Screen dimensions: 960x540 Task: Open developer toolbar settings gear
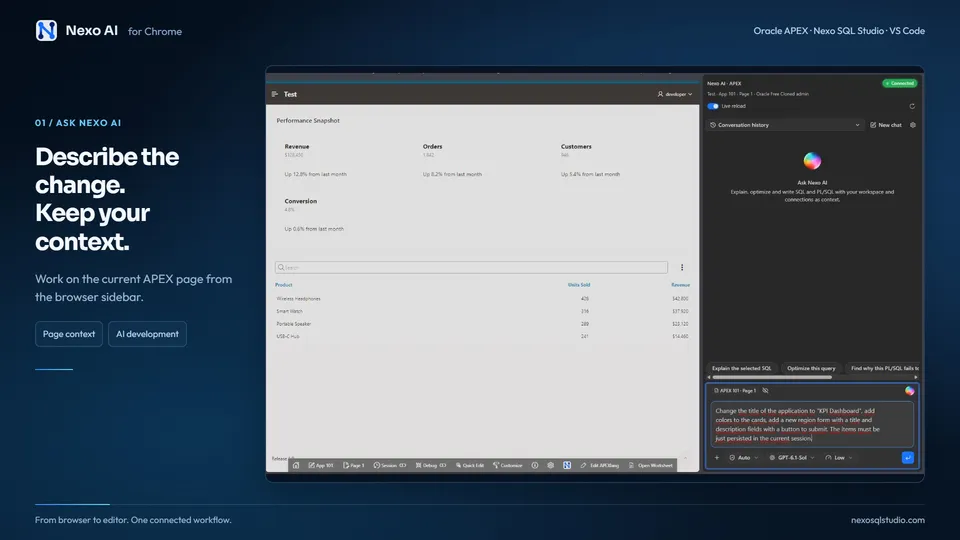[x=550, y=465]
